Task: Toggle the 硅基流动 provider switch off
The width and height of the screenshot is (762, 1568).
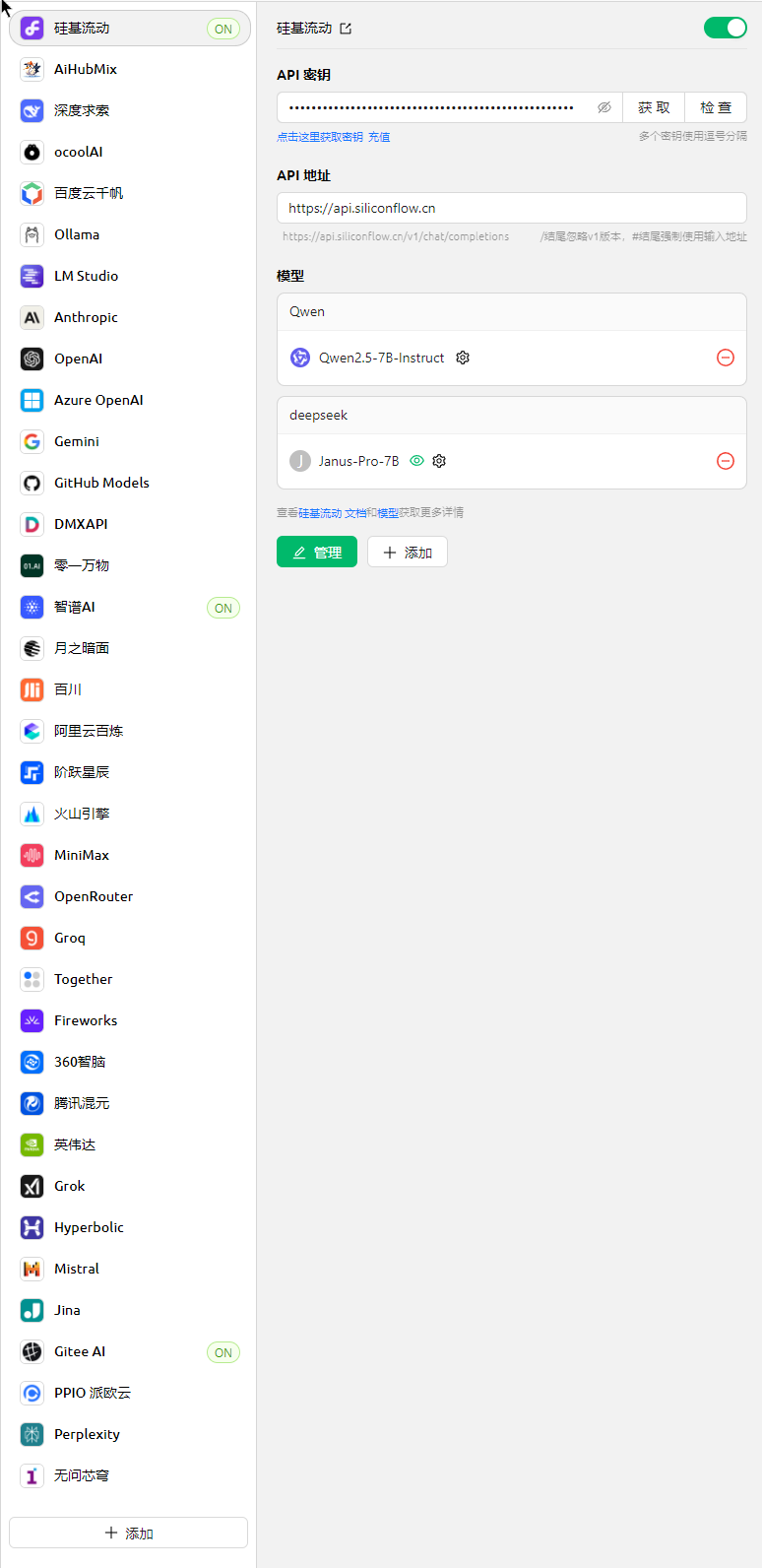Action: tap(726, 28)
